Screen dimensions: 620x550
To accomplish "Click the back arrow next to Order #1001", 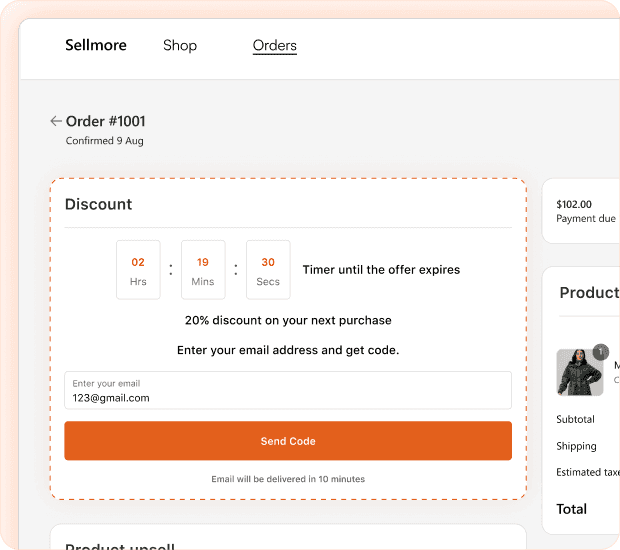I will tap(56, 121).
